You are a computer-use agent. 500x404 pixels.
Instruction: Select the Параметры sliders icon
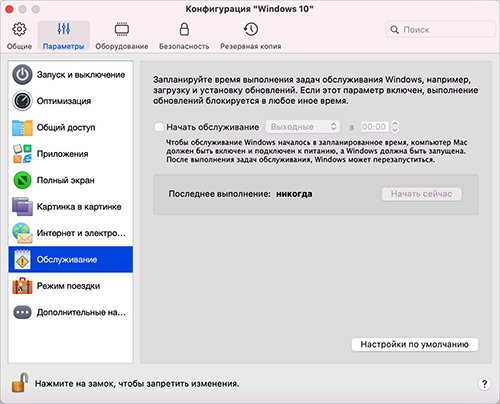tap(63, 29)
